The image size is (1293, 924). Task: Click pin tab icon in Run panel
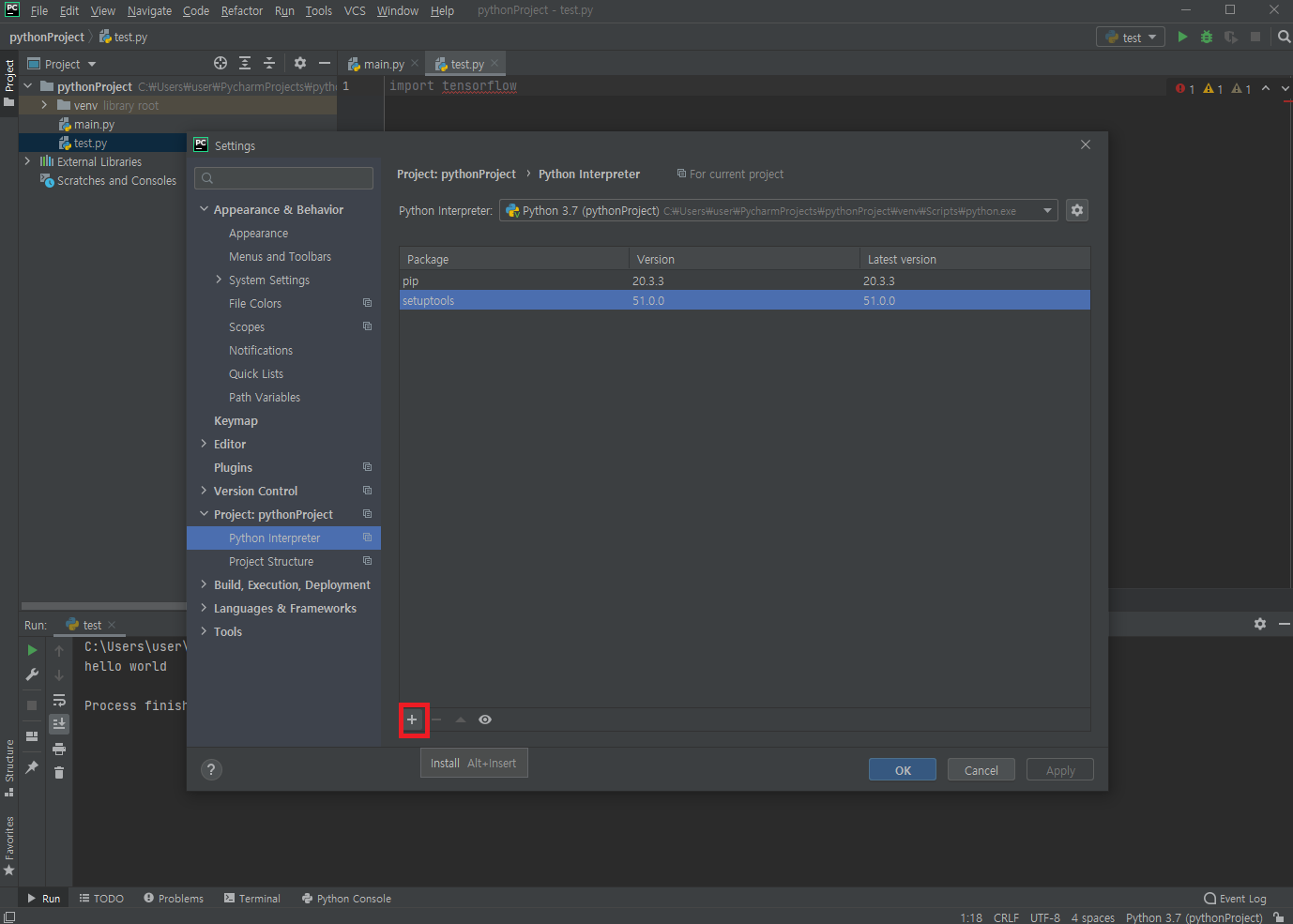32,766
